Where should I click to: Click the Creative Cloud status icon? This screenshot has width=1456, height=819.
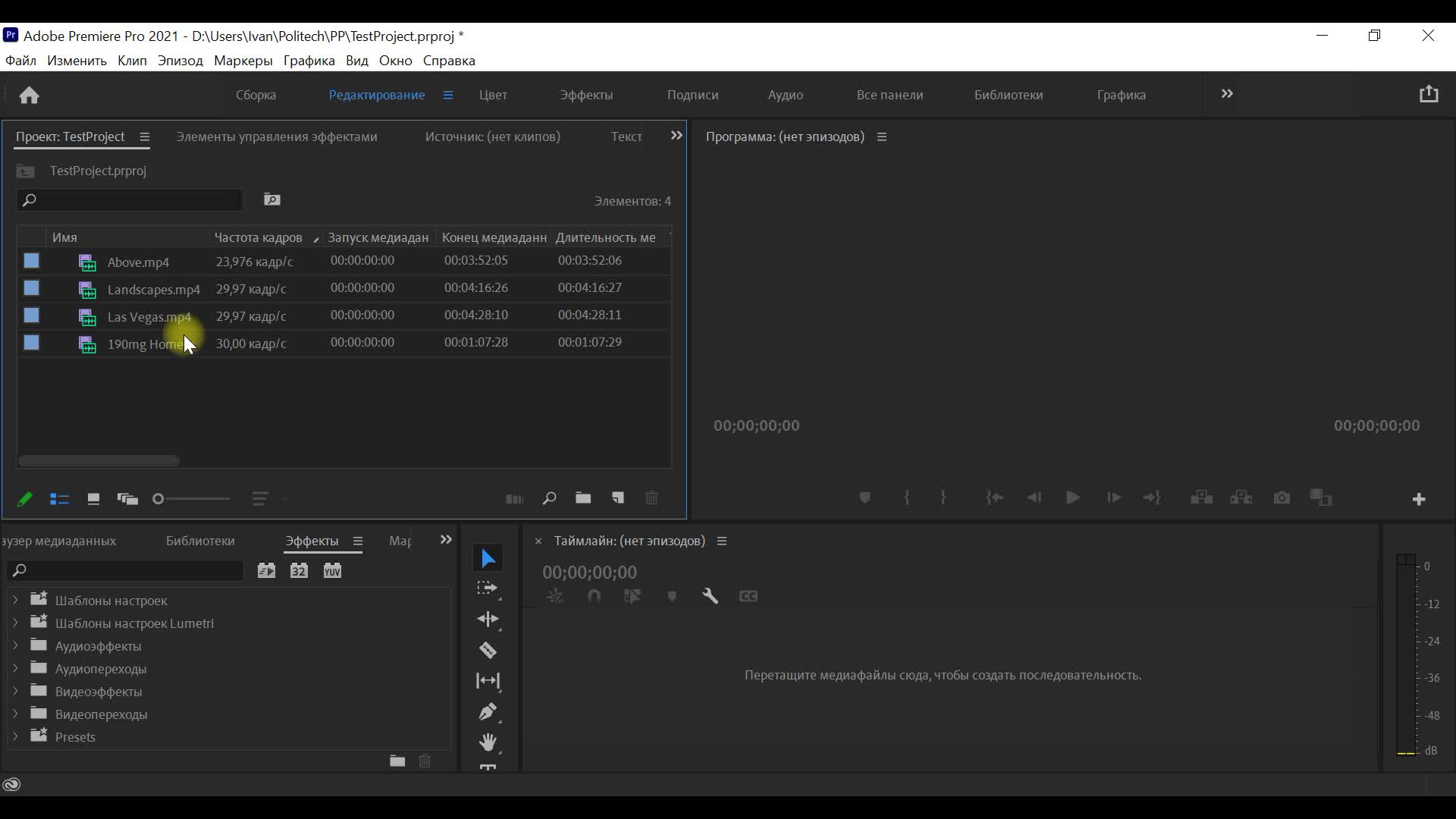[x=11, y=785]
